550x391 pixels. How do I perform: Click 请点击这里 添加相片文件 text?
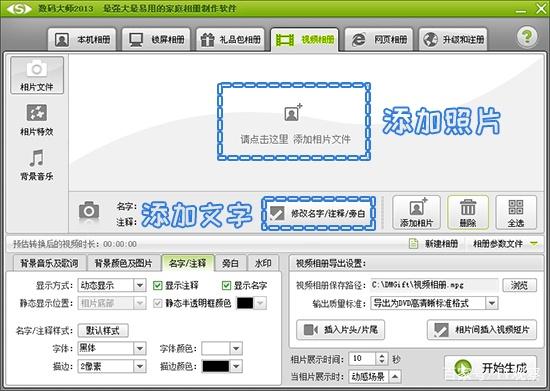pos(295,139)
